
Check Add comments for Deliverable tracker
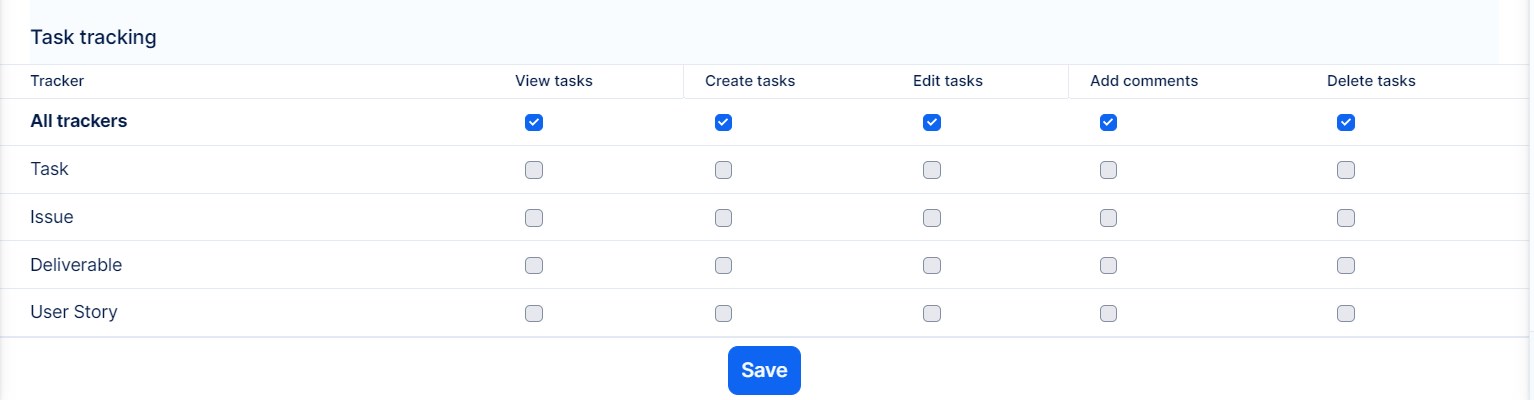tap(1108, 265)
